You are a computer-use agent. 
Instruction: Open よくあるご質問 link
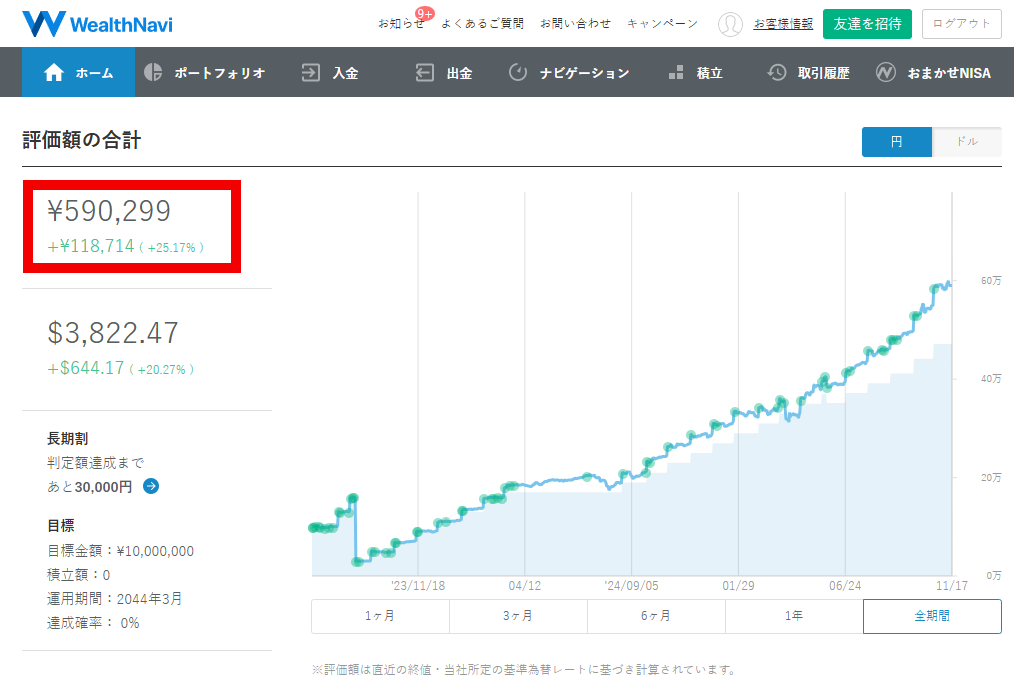[x=482, y=24]
